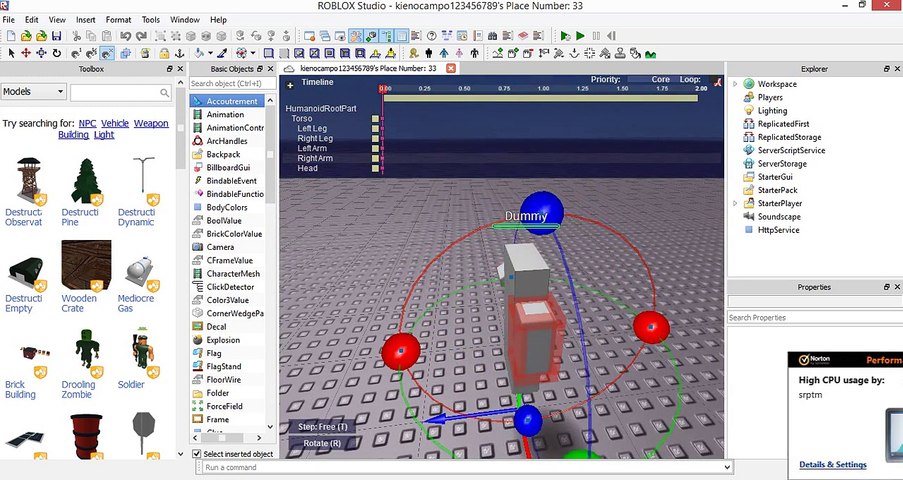The width and height of the screenshot is (903, 480).
Task: Open the Insert menu
Action: [x=86, y=19]
